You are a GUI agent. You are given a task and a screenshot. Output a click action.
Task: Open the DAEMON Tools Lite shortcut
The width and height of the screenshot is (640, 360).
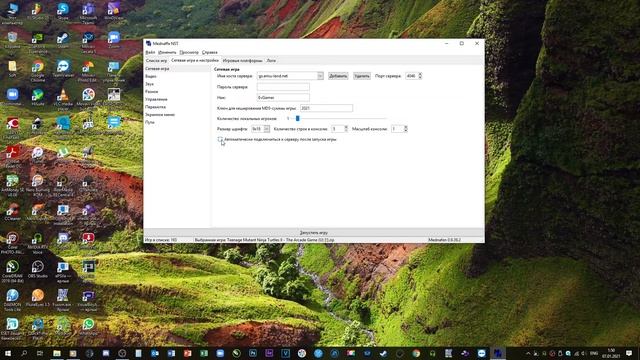[12, 299]
